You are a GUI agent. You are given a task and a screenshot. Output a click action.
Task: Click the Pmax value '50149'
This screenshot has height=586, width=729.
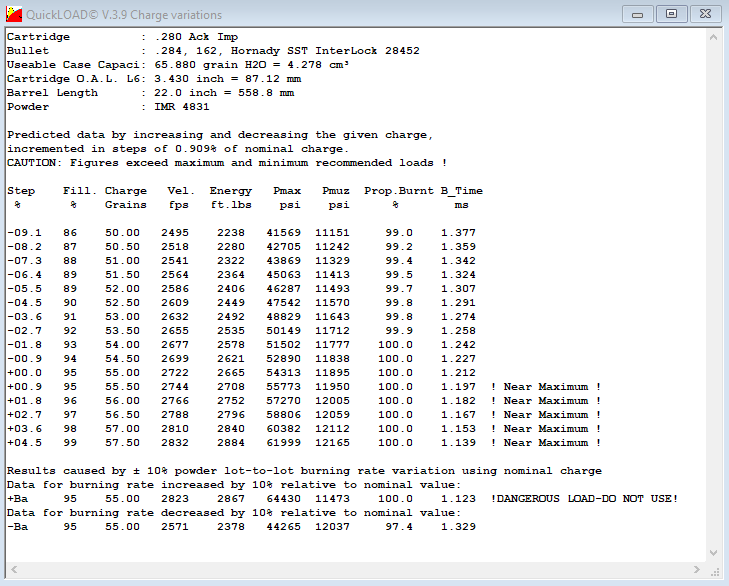tap(284, 331)
